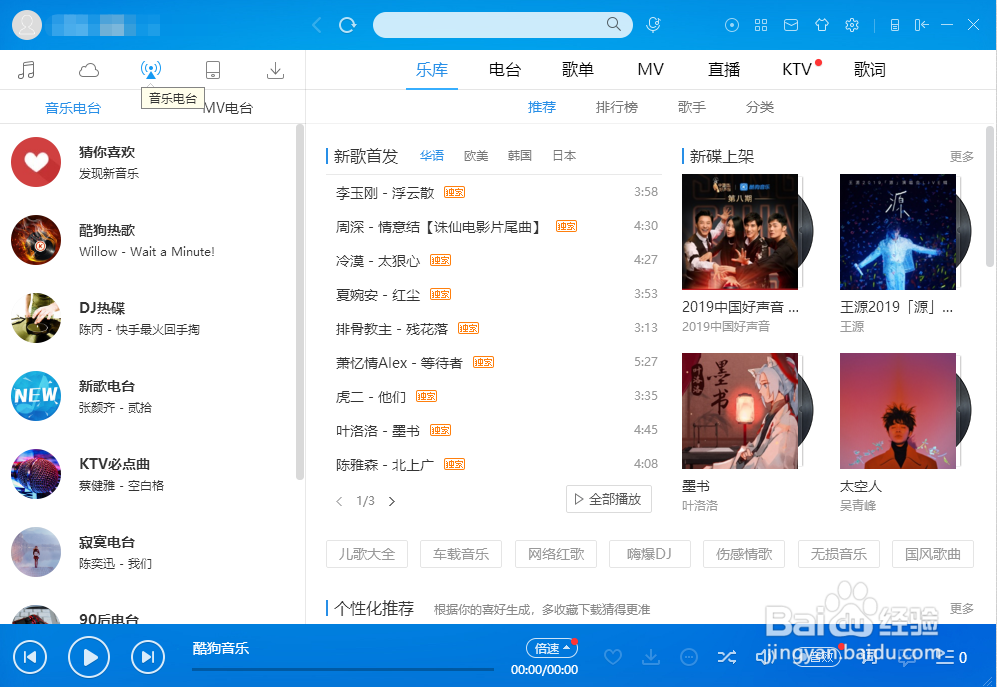Open the mobile phone device tab icon

click(x=213, y=70)
